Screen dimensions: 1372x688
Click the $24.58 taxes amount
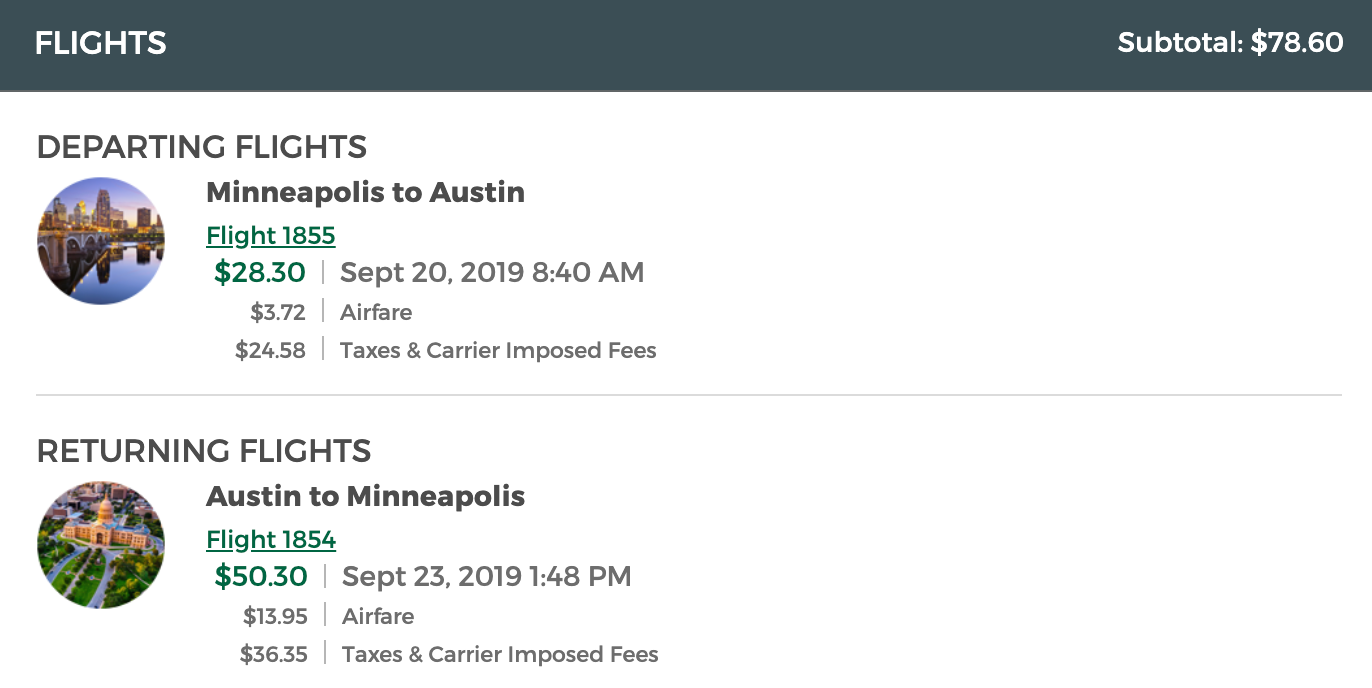point(270,350)
